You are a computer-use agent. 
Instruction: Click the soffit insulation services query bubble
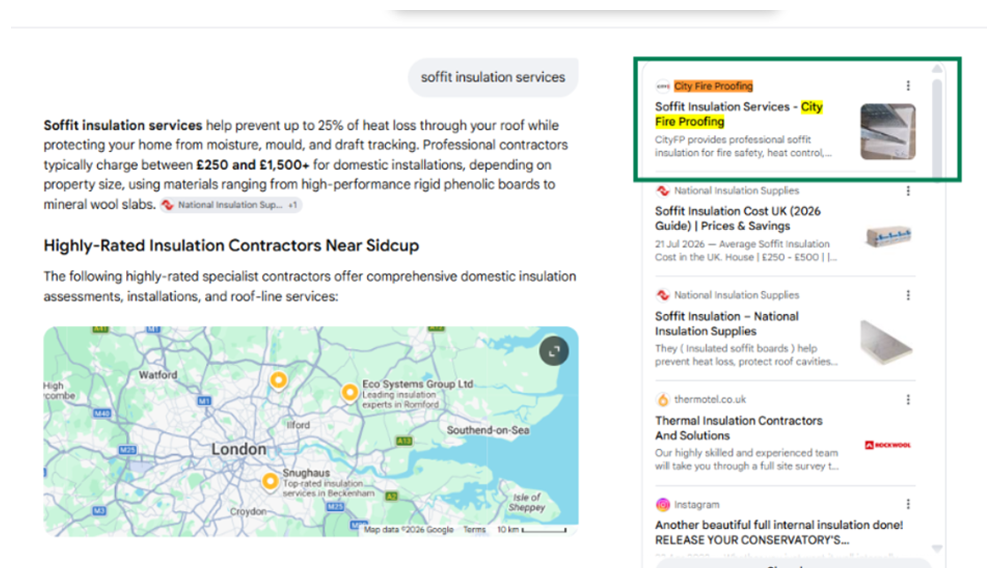point(493,78)
